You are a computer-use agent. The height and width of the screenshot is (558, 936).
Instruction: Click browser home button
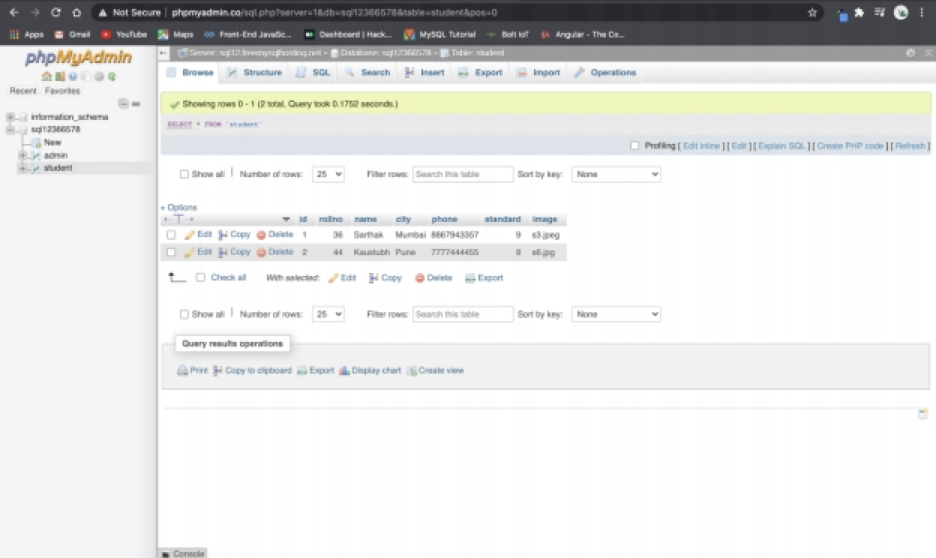(76, 13)
